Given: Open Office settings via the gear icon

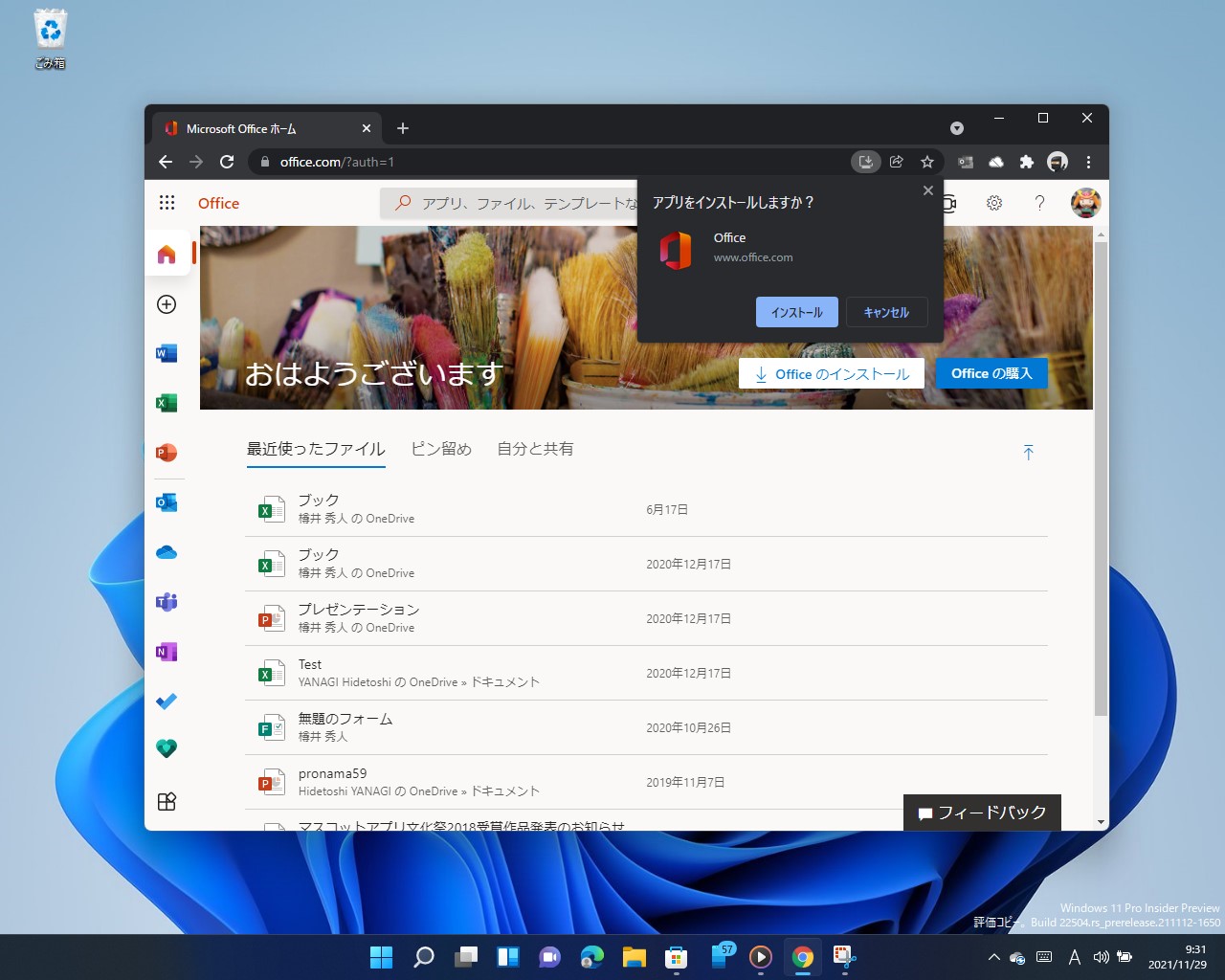Looking at the screenshot, I should click(994, 203).
